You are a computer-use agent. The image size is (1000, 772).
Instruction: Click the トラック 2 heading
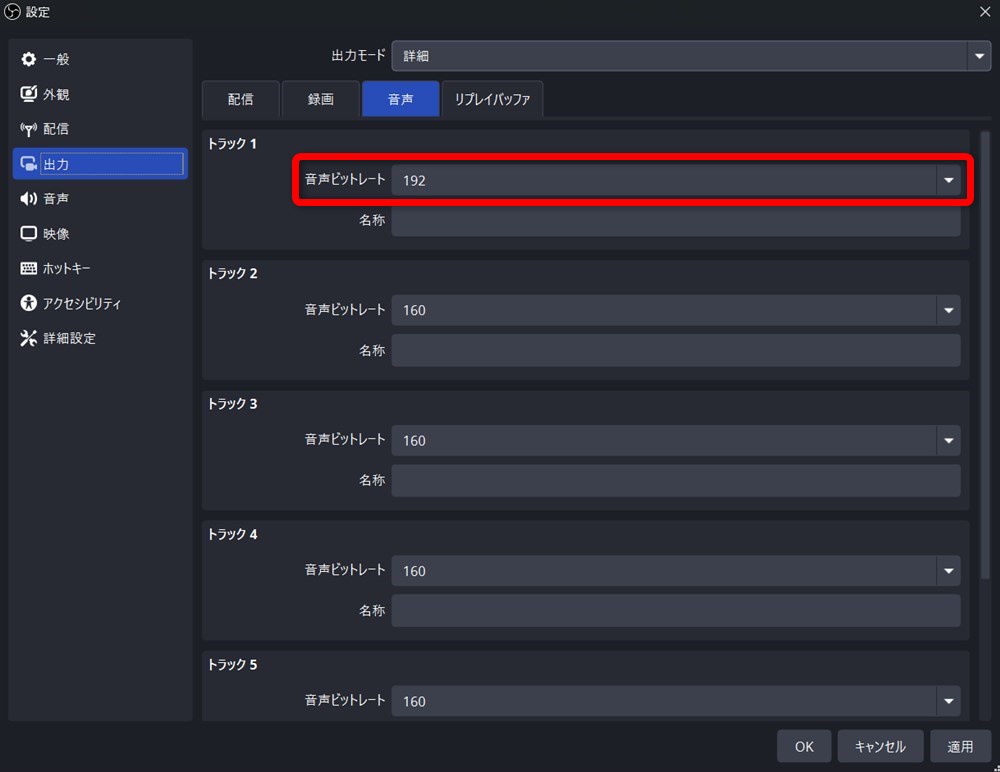232,273
